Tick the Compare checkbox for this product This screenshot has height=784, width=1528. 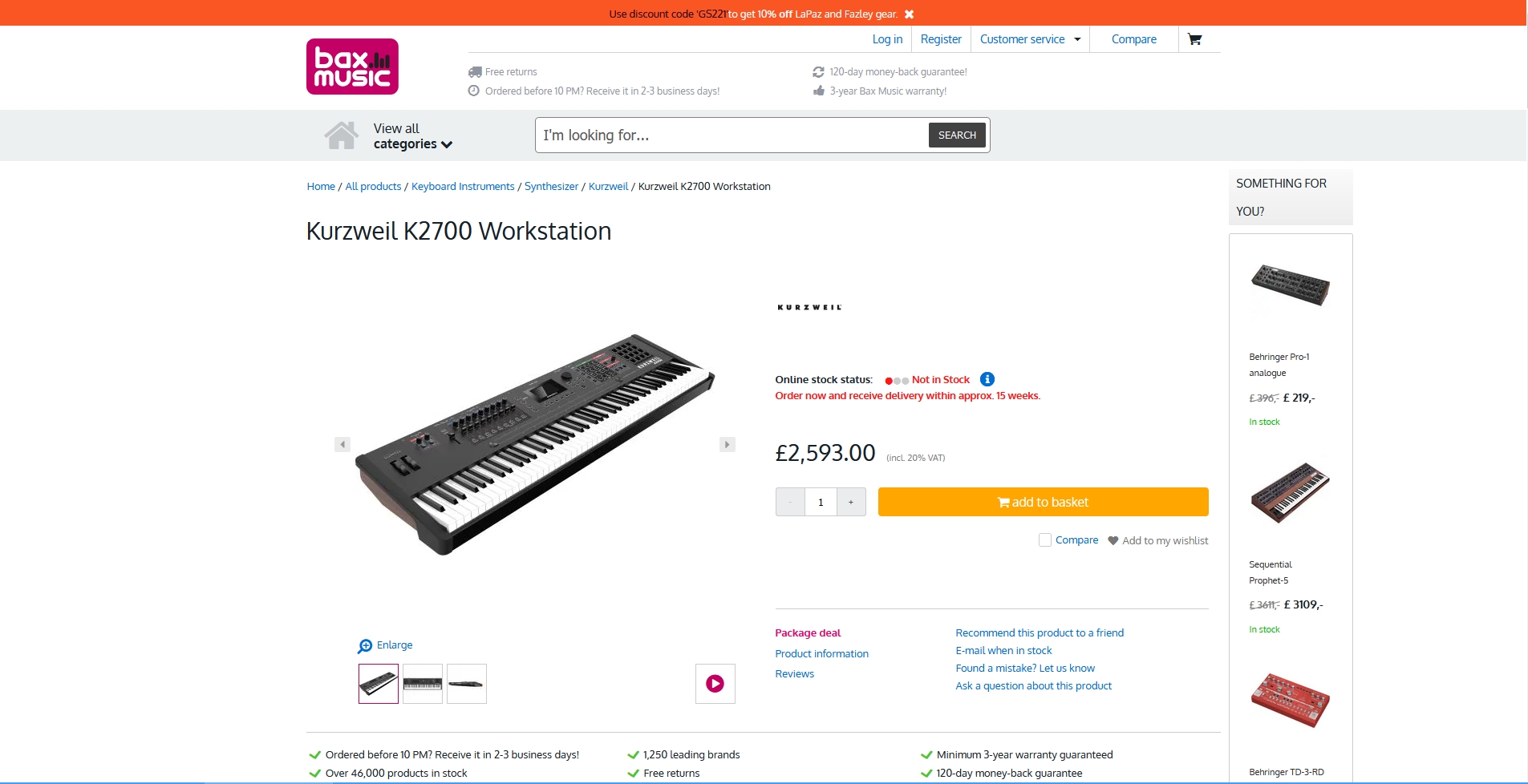pyautogui.click(x=1045, y=540)
